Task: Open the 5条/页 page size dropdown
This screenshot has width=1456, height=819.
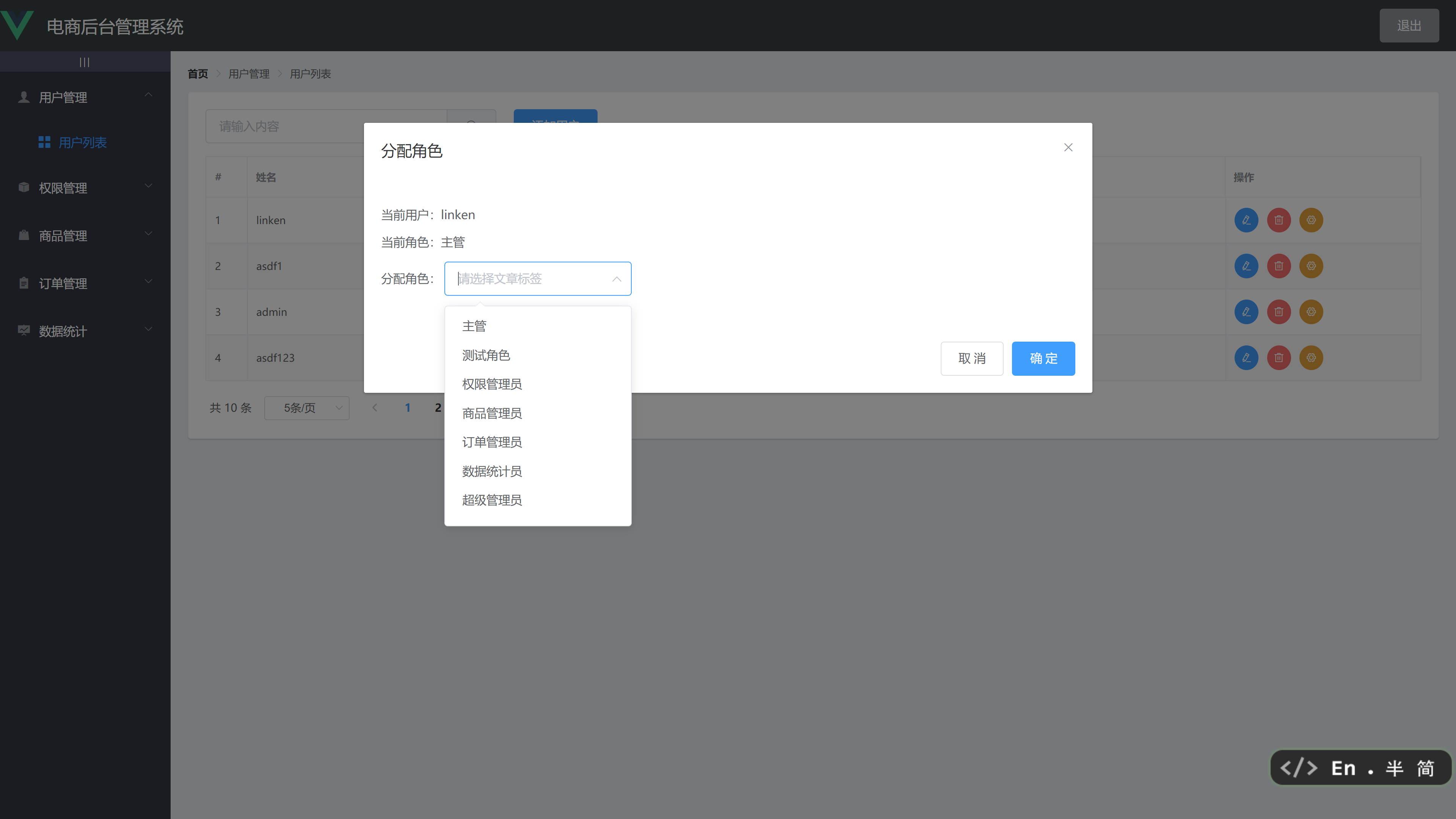Action: click(x=306, y=408)
